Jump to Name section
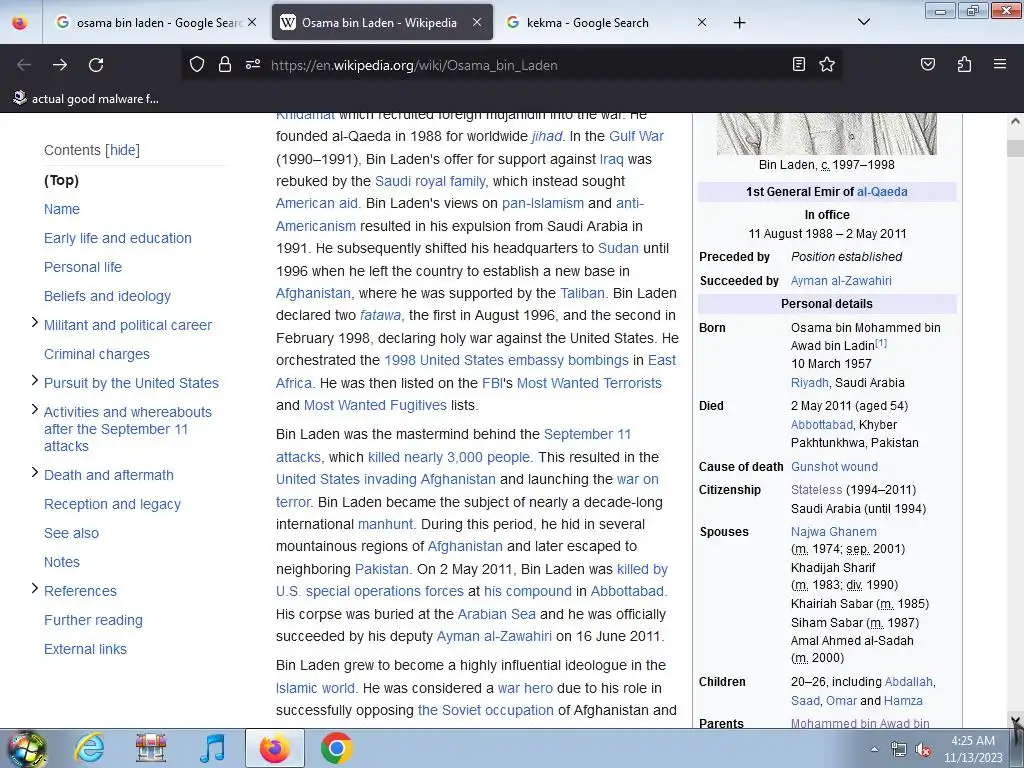The height and width of the screenshot is (768, 1024). pos(61,209)
